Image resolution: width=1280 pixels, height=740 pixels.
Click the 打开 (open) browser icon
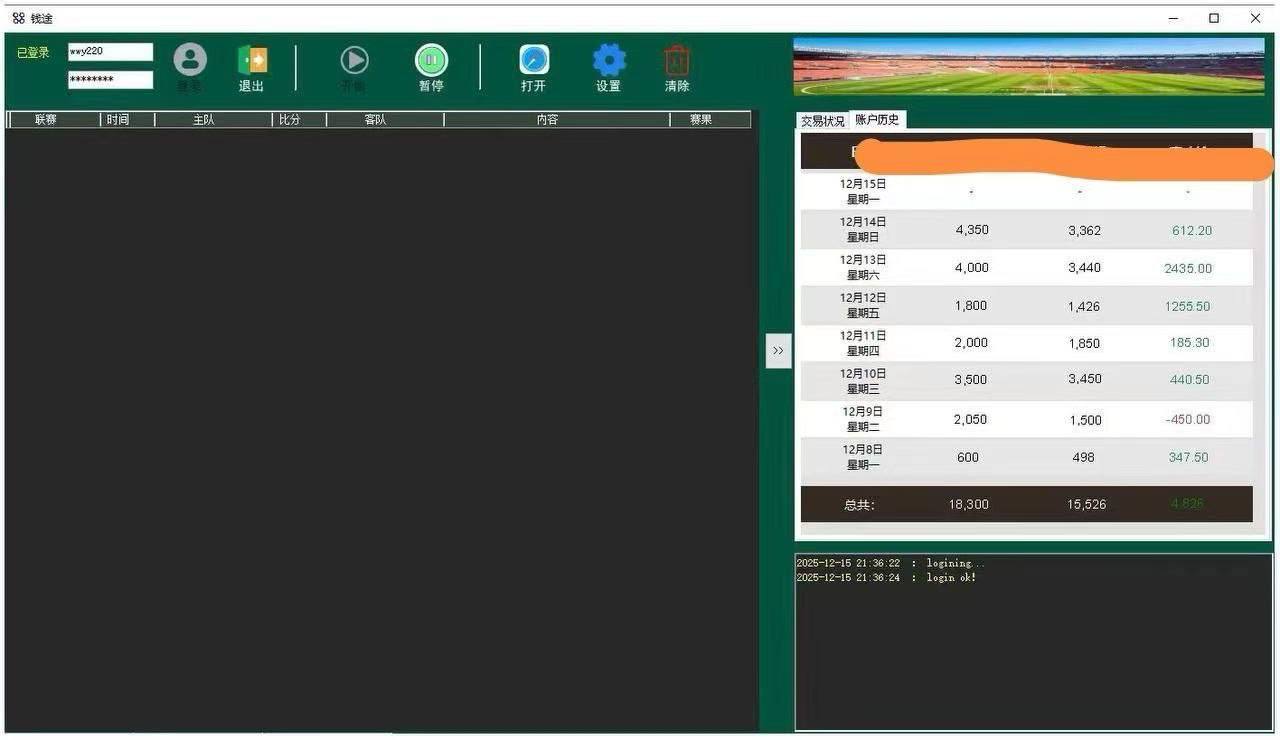(534, 61)
